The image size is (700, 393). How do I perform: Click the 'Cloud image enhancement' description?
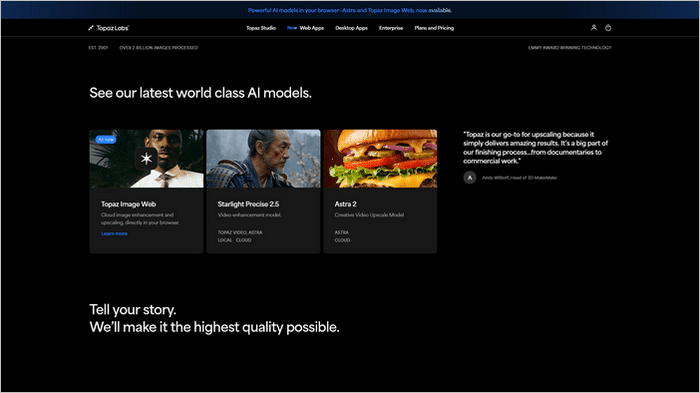click(140, 219)
